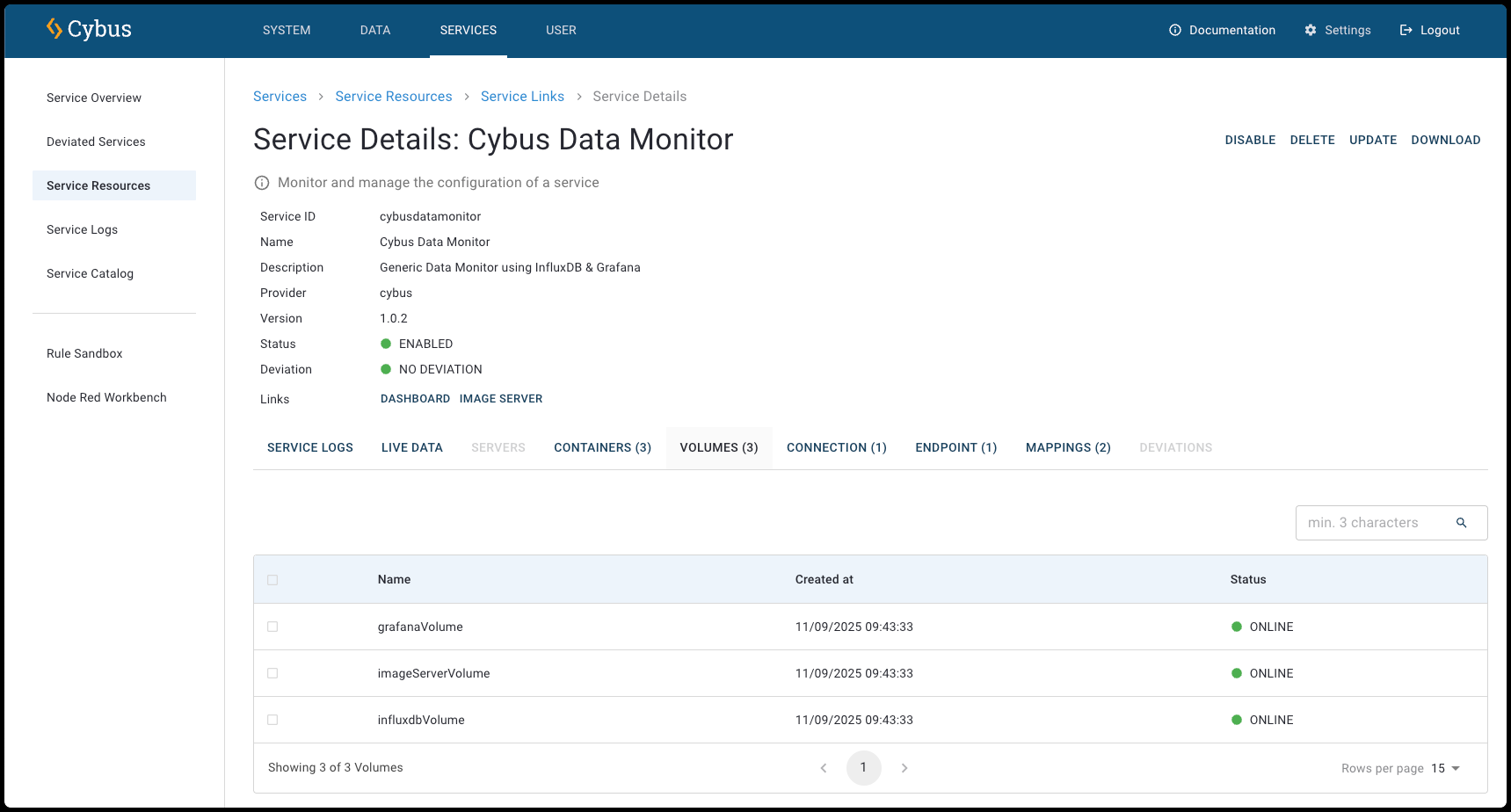
Task: Tick the imageServerVolume checkbox
Action: tap(272, 673)
